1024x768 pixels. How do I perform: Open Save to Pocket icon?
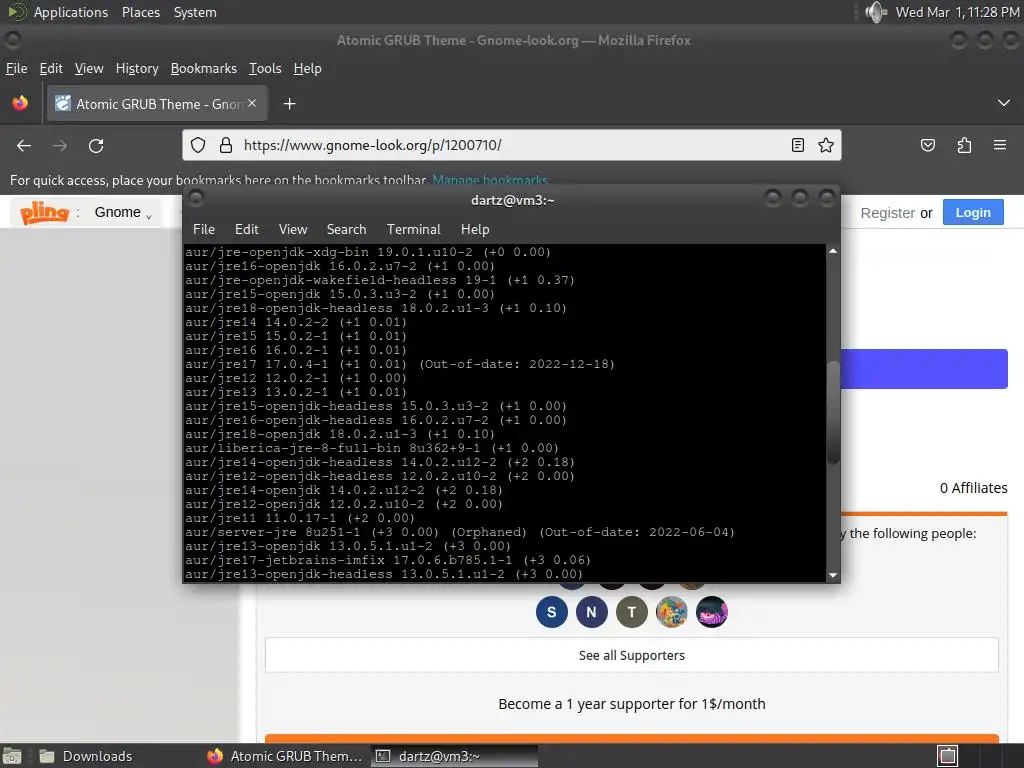click(928, 145)
